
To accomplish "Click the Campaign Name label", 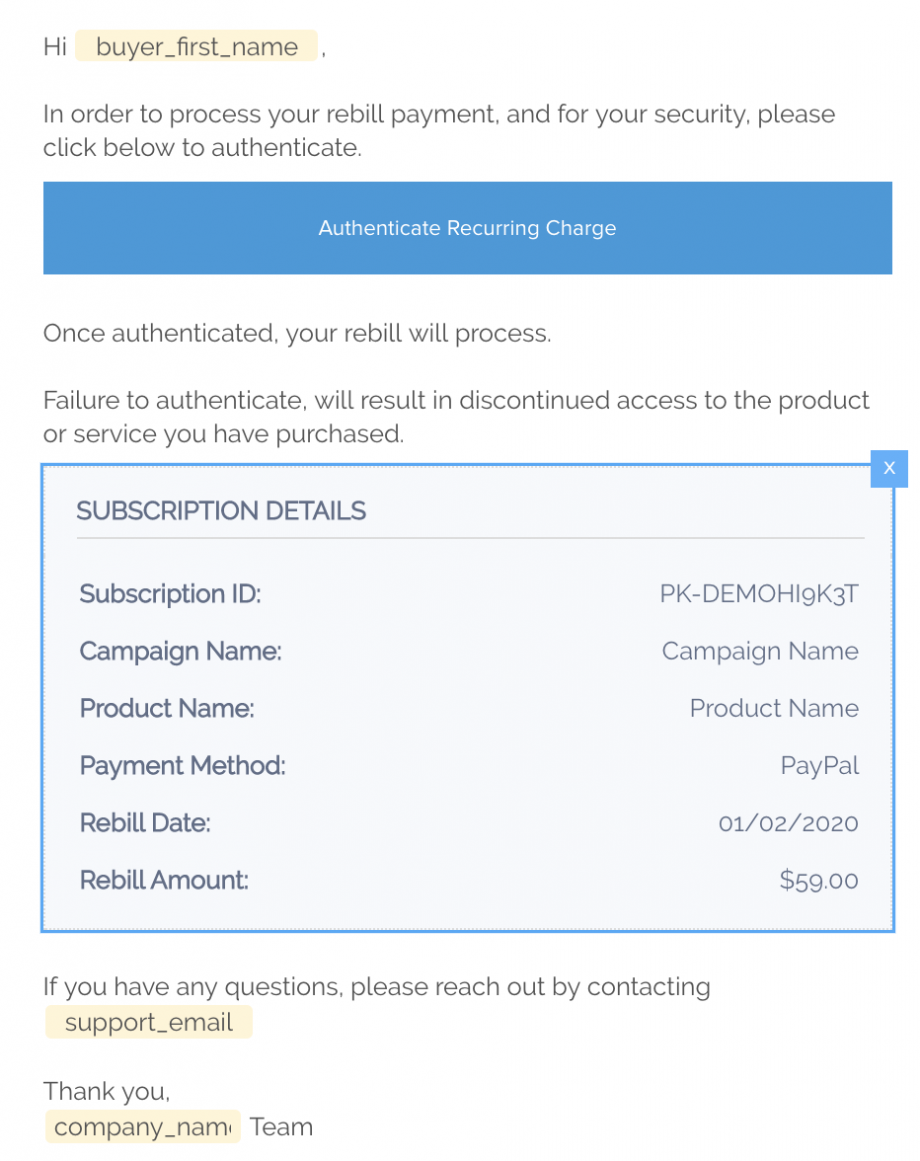I will tap(181, 651).
